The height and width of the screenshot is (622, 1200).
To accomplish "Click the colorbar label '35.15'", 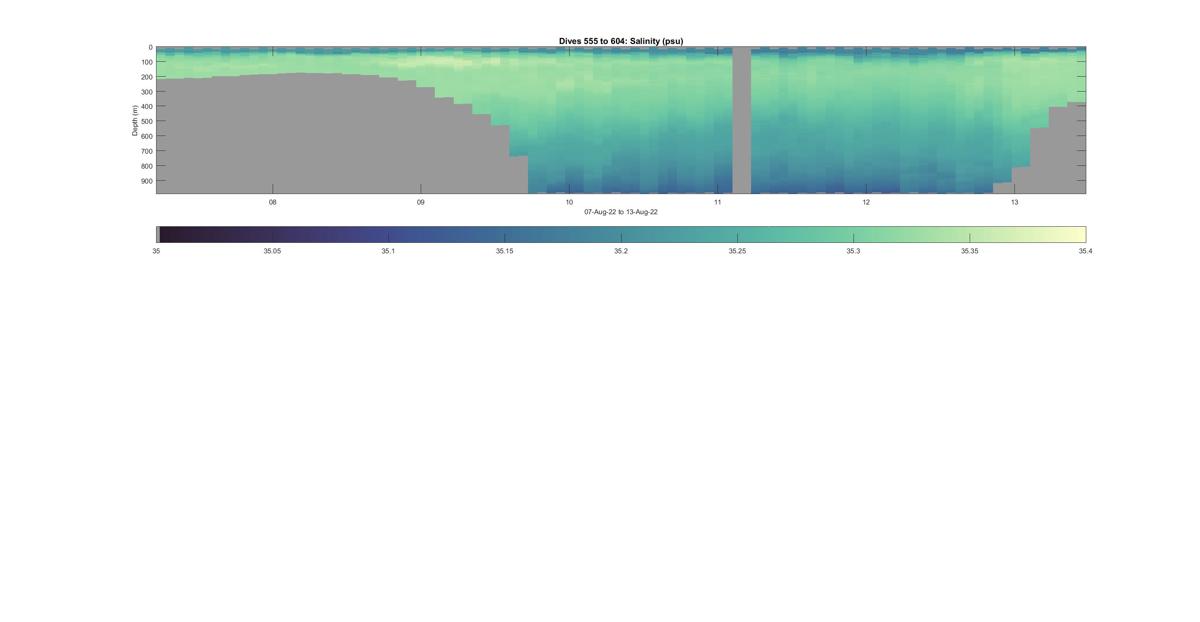I will pos(504,251).
